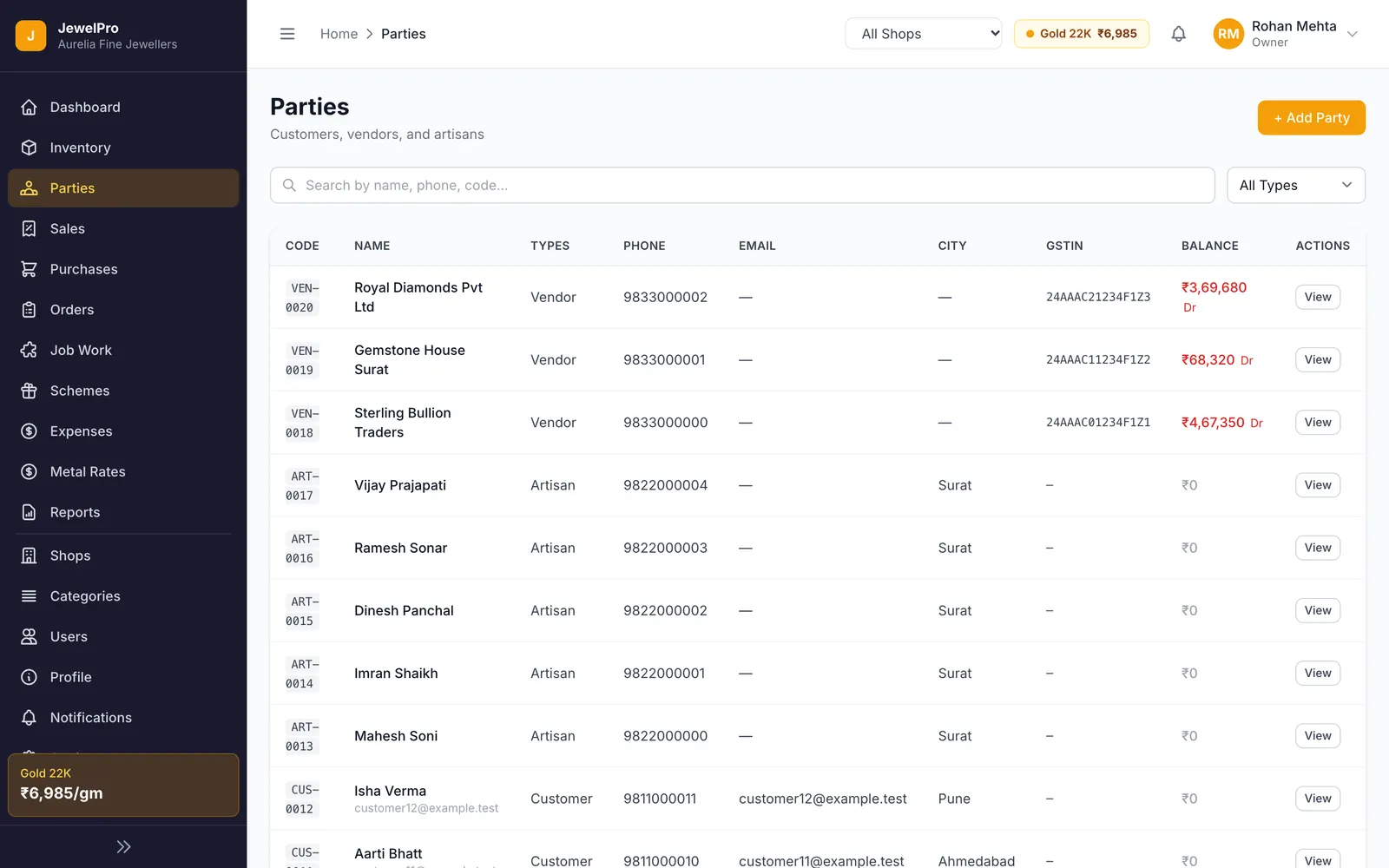Click the Imran Shaikh name cell
The width and height of the screenshot is (1389, 868).
point(396,674)
